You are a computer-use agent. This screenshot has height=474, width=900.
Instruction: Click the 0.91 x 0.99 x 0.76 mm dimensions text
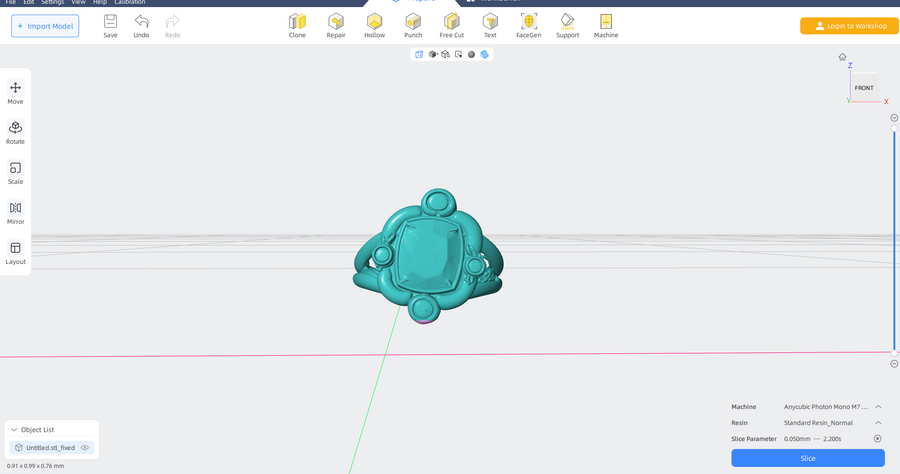[x=36, y=466]
